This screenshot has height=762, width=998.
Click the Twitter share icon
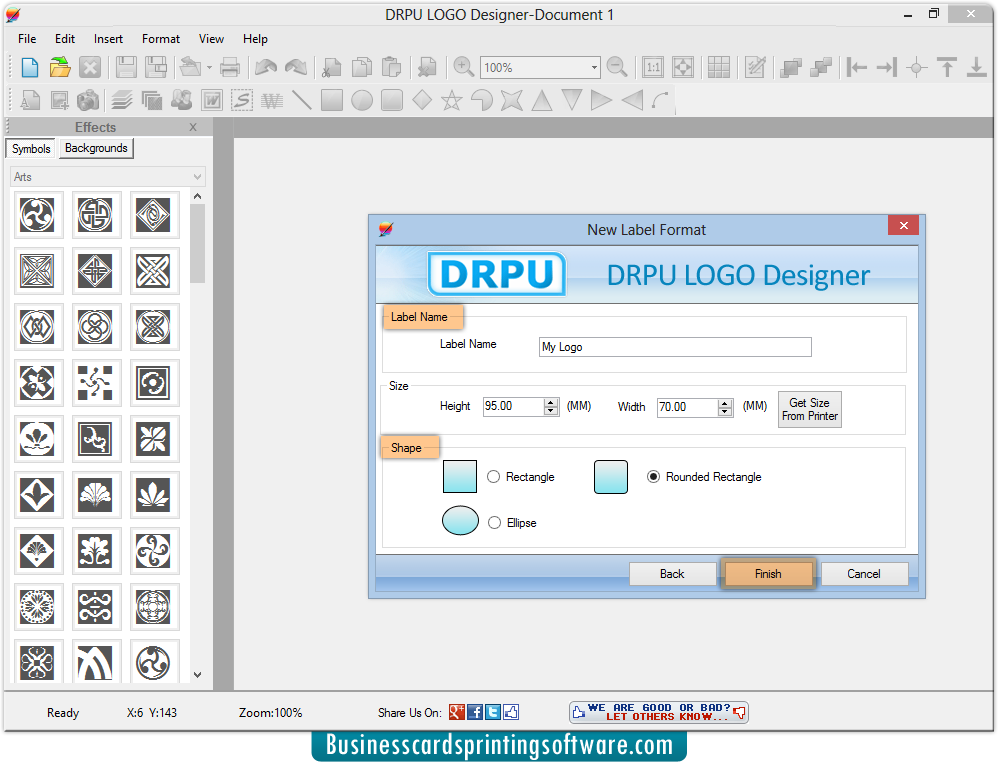493,712
